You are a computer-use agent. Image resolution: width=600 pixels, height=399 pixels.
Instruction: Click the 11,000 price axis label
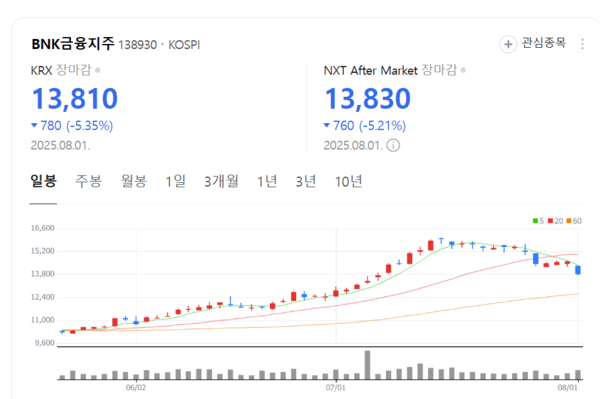(42, 320)
